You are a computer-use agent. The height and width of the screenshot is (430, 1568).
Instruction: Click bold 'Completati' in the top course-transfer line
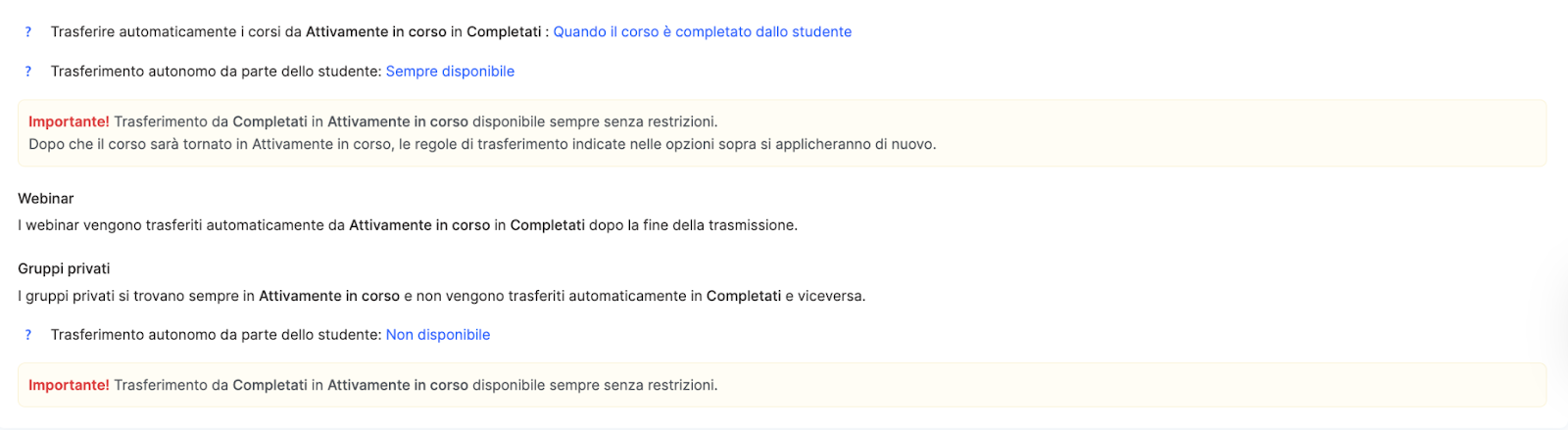tap(504, 32)
